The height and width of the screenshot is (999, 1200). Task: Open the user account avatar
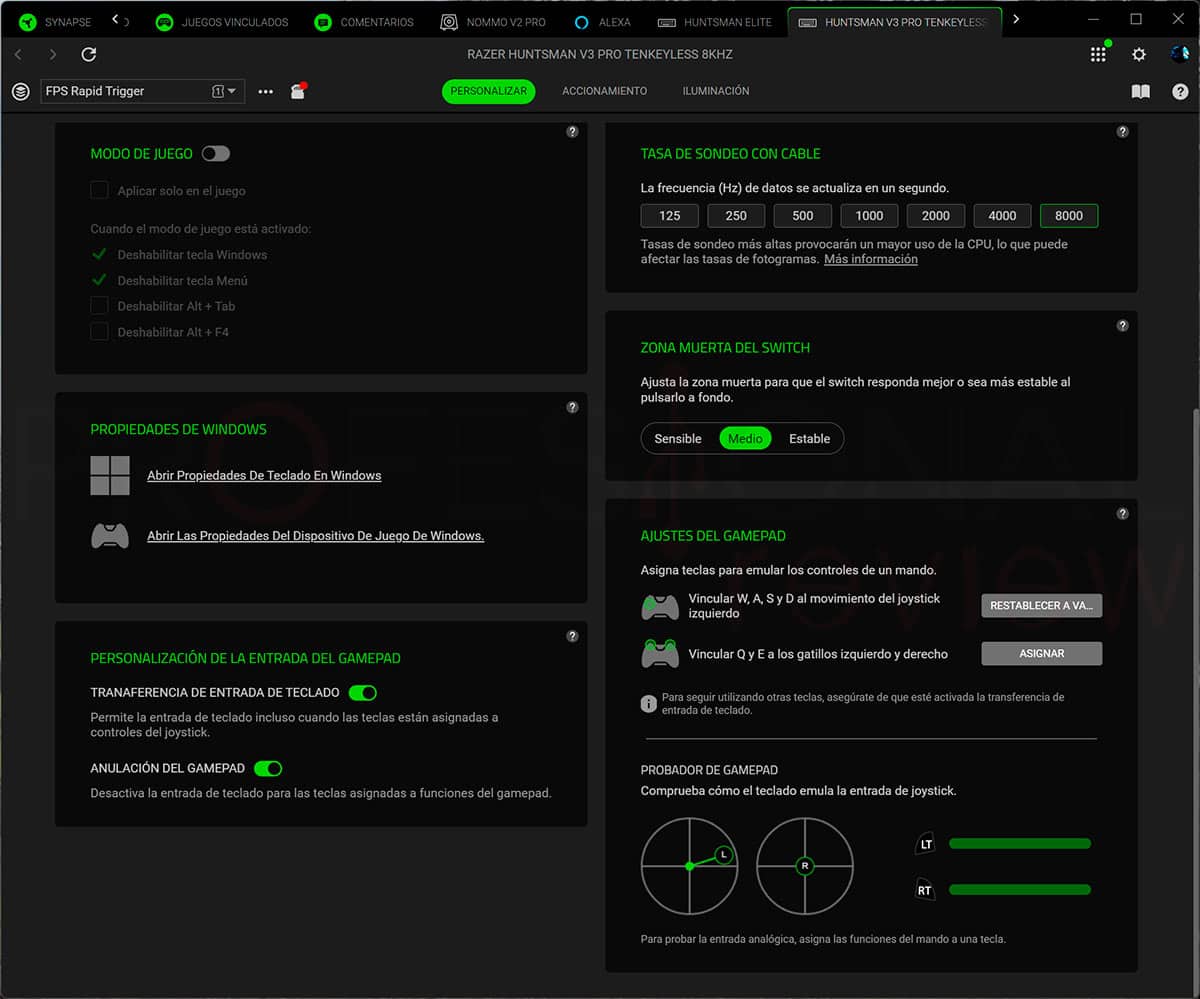1180,54
